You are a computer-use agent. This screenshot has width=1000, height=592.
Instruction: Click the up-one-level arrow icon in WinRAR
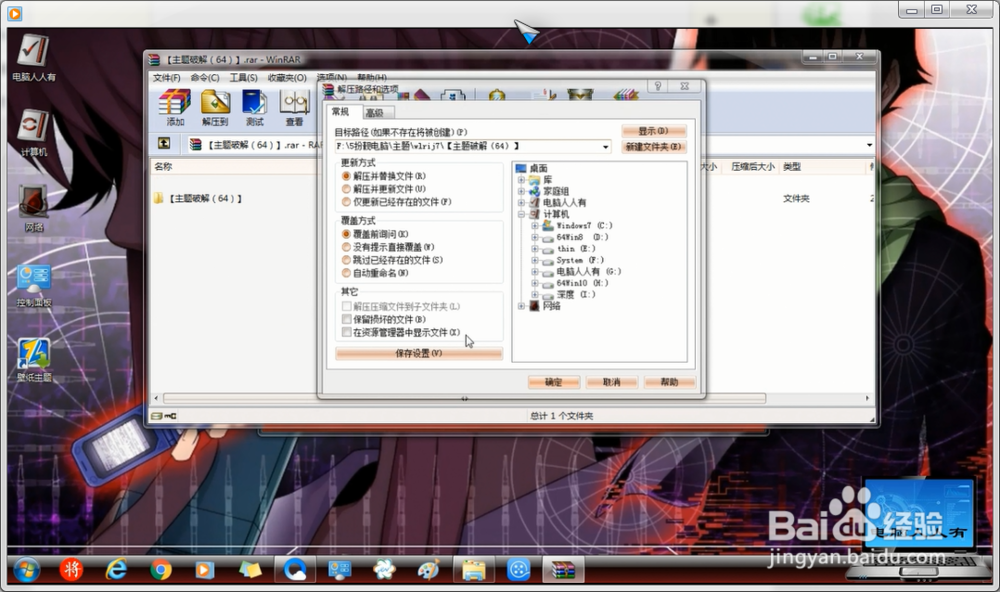pos(164,144)
